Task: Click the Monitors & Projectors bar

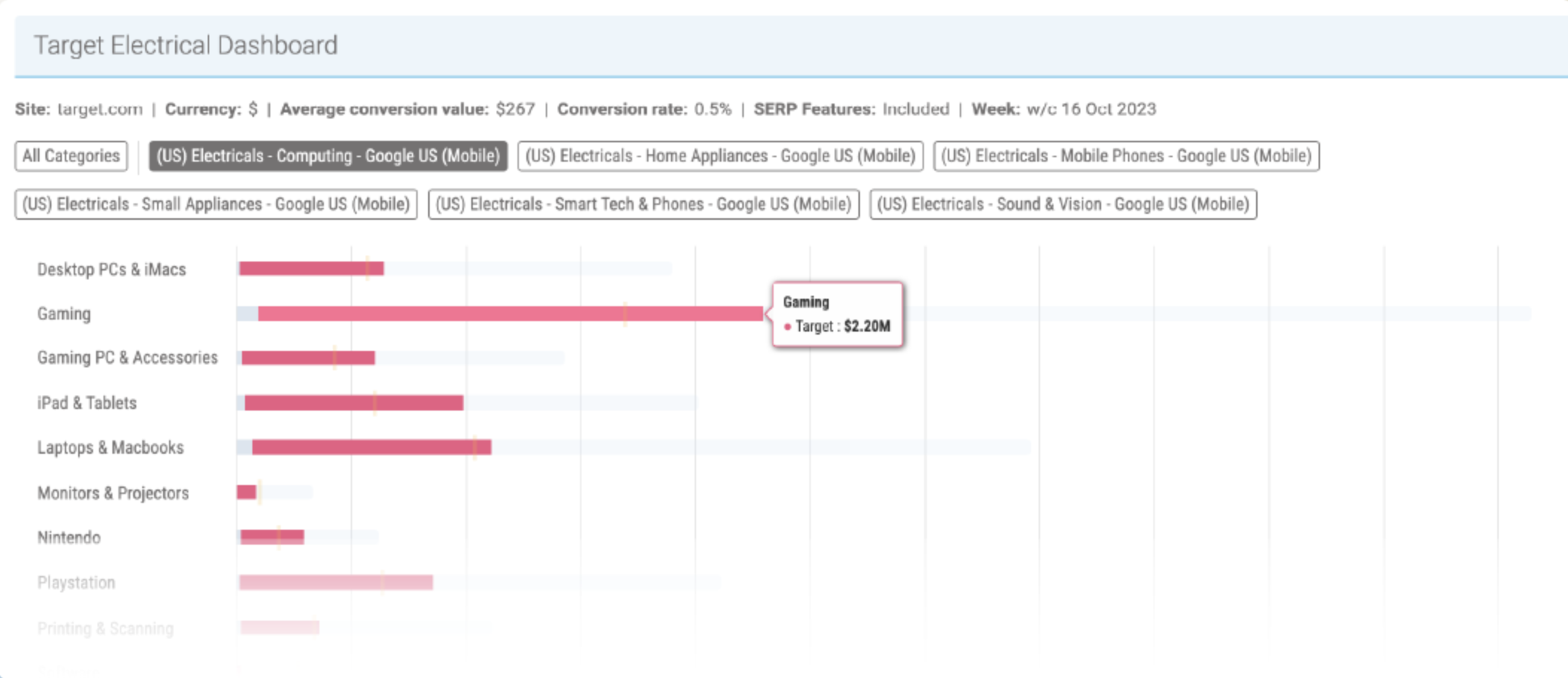Action: [246, 492]
